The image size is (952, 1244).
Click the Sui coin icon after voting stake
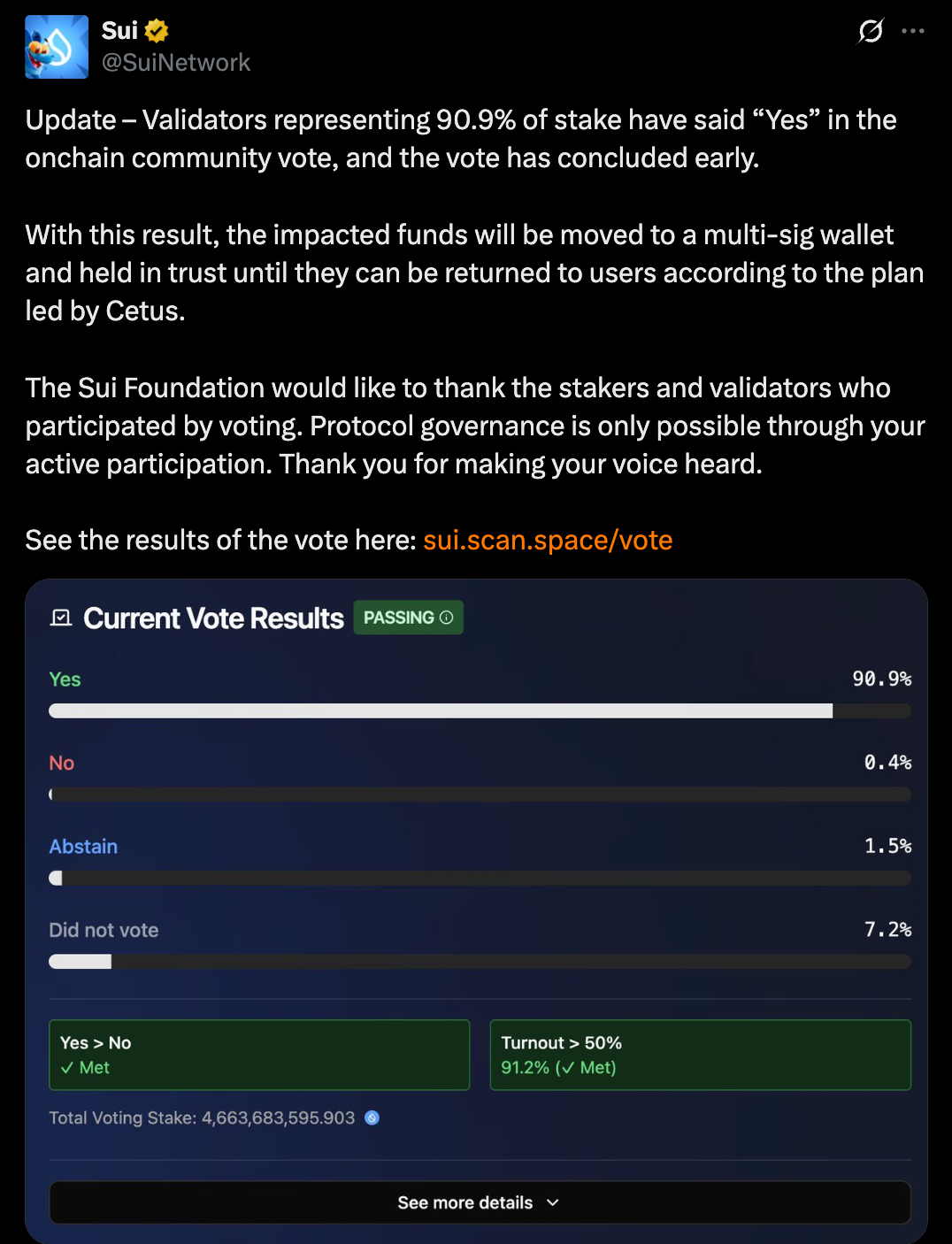point(372,1117)
